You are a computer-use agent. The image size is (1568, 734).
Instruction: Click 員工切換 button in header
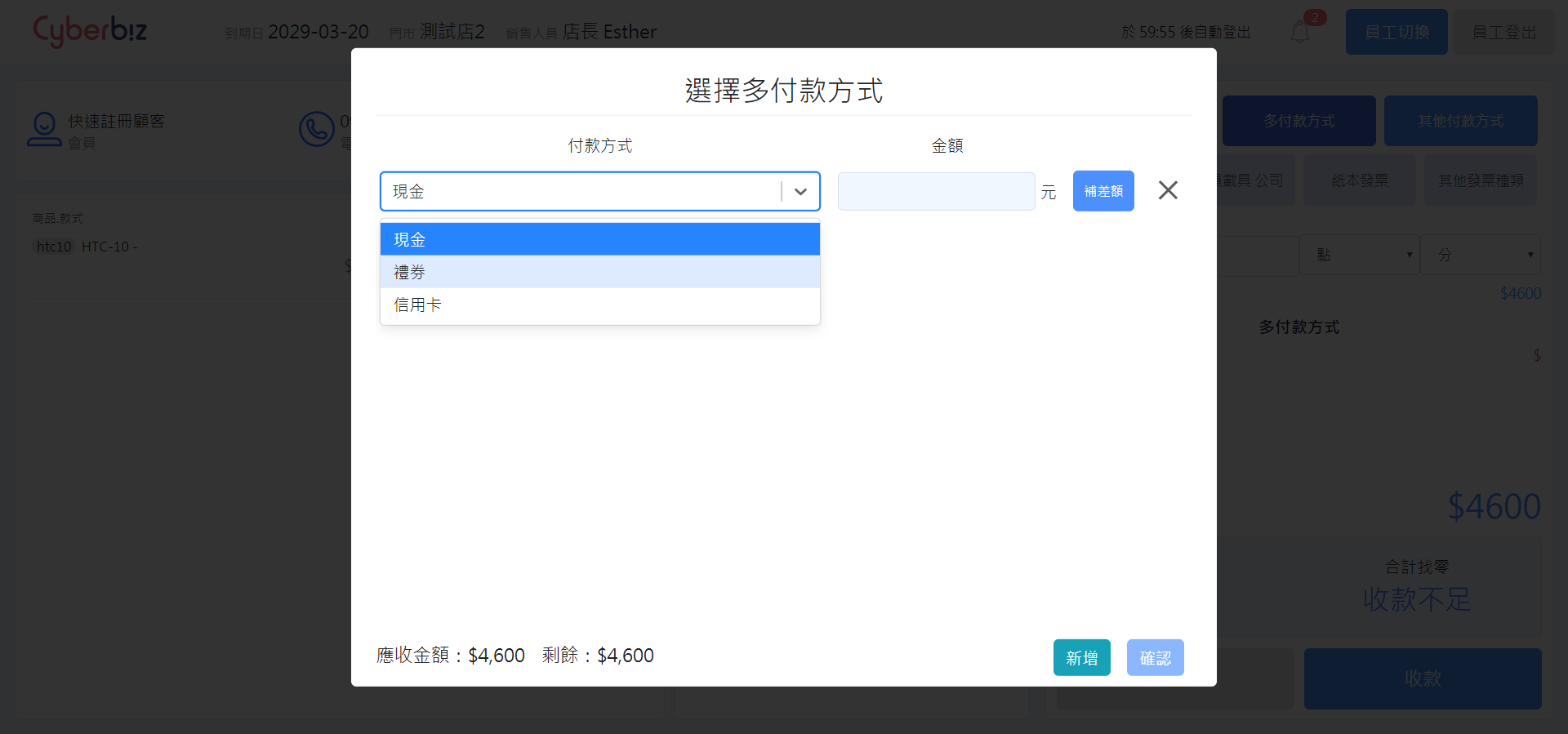click(x=1396, y=32)
